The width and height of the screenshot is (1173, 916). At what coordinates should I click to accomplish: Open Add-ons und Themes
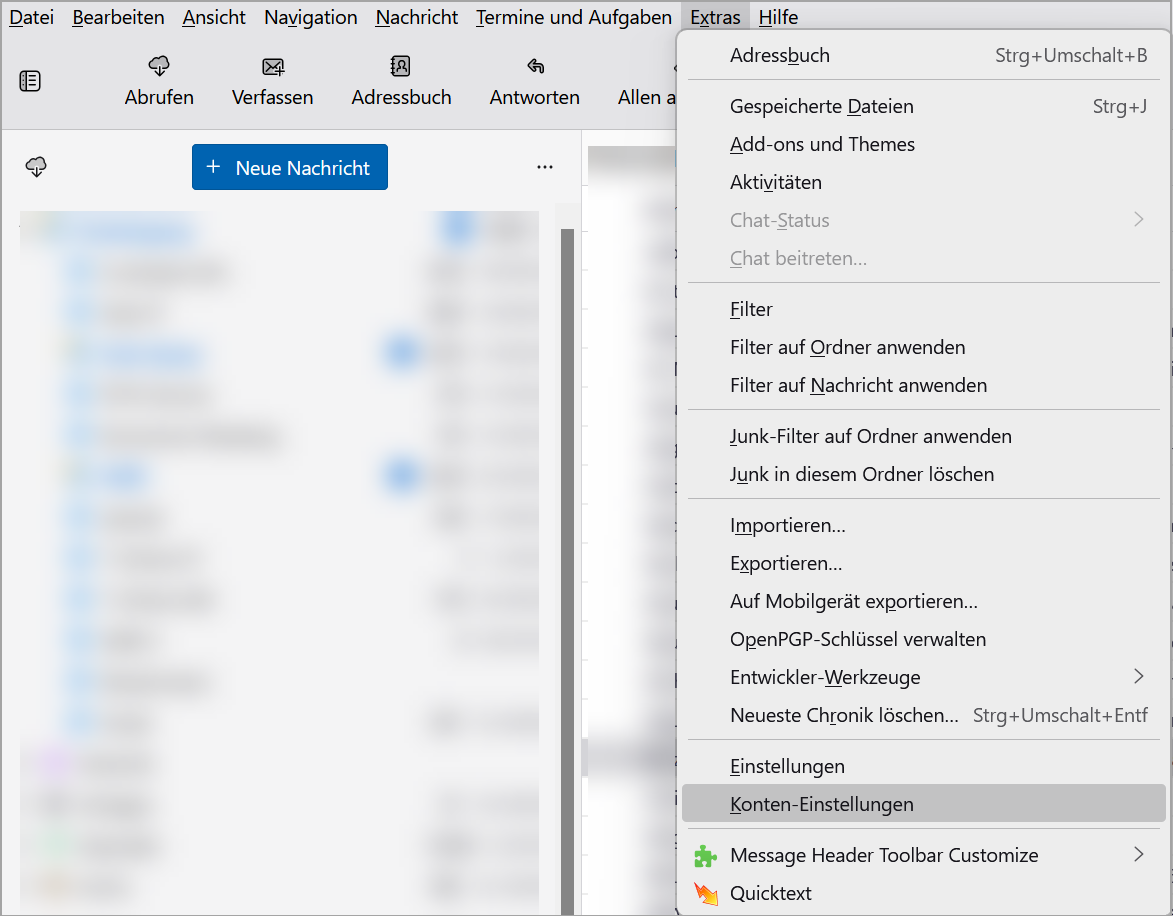[822, 144]
